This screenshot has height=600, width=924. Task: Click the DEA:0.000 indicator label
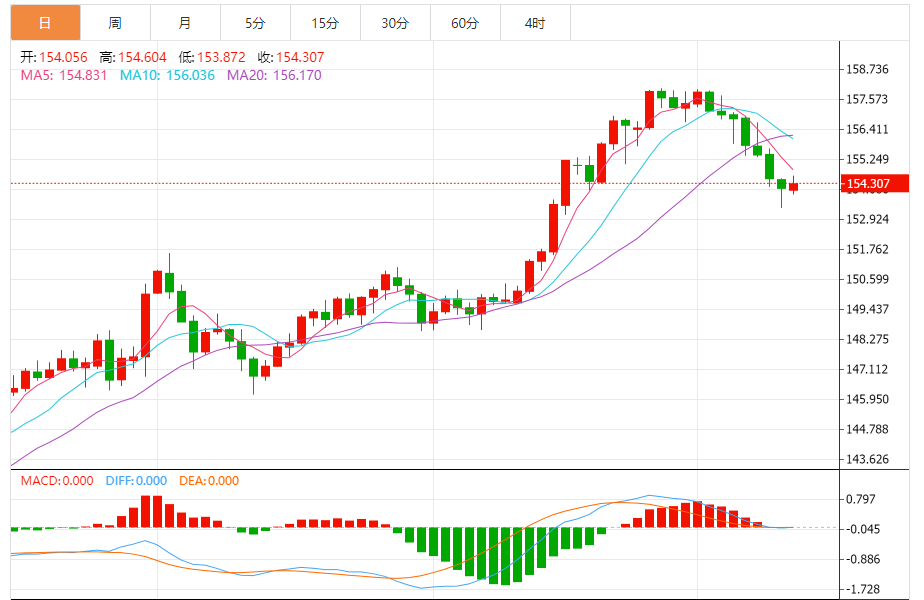point(209,481)
